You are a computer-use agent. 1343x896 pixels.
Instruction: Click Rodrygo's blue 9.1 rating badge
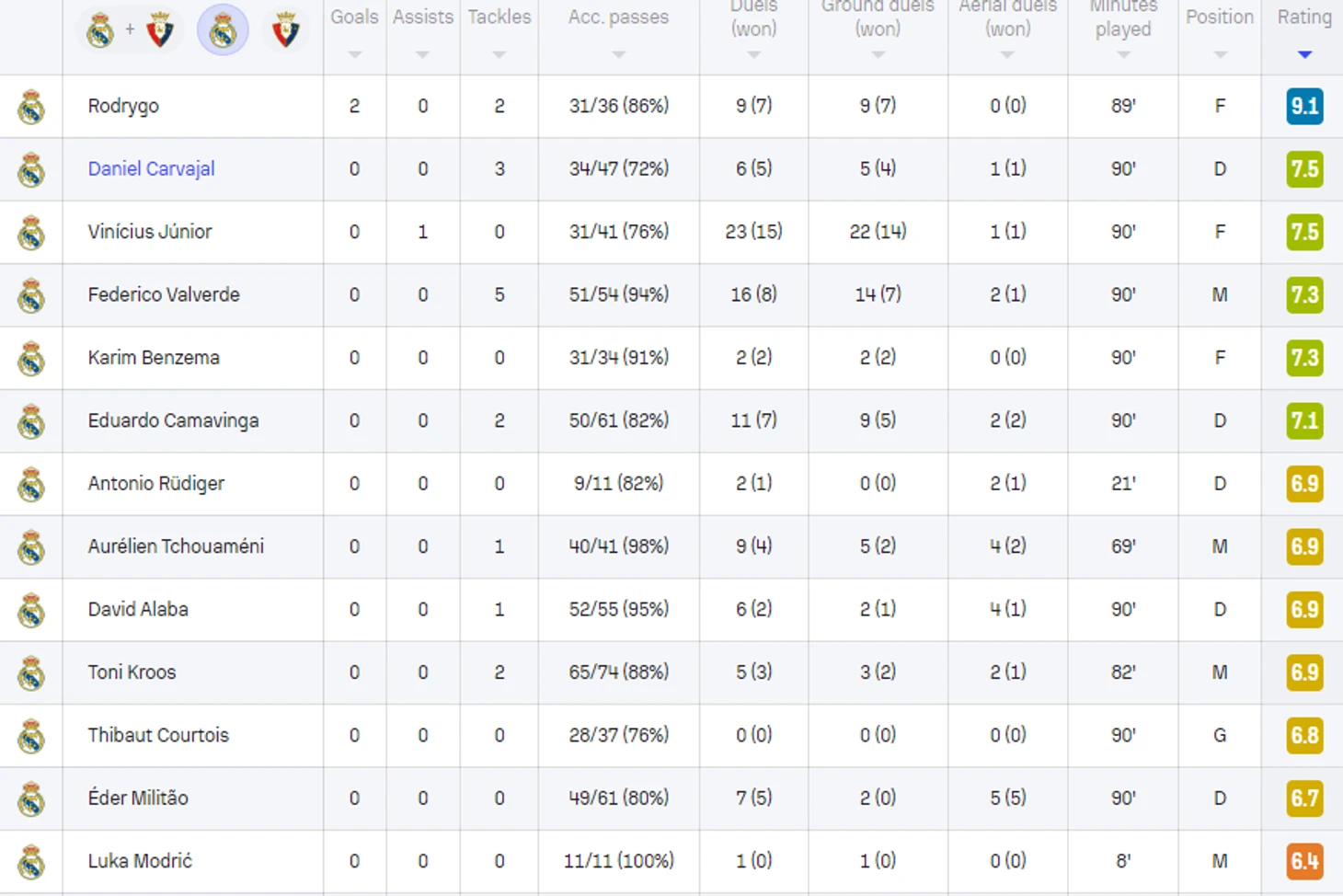pos(1303,107)
